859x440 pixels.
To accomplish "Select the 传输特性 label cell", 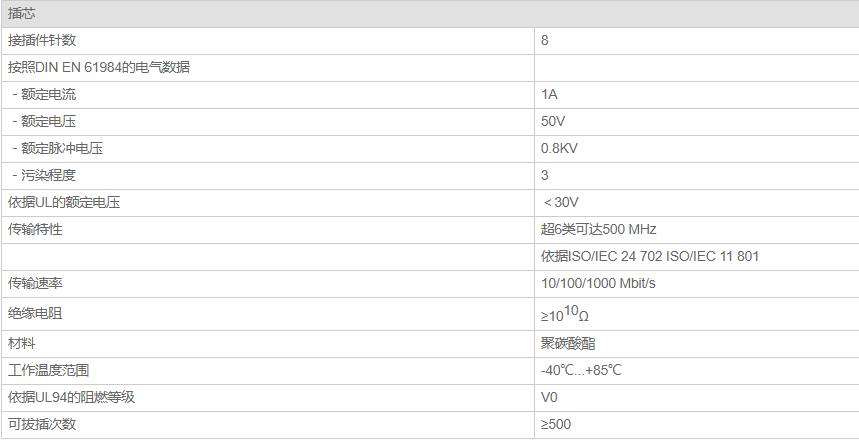I will [x=35, y=229].
